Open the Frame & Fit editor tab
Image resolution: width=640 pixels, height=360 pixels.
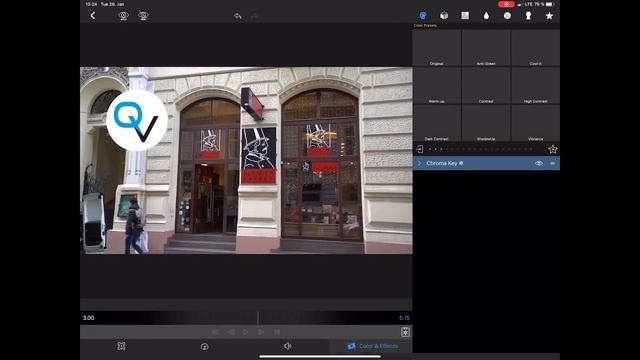point(121,346)
